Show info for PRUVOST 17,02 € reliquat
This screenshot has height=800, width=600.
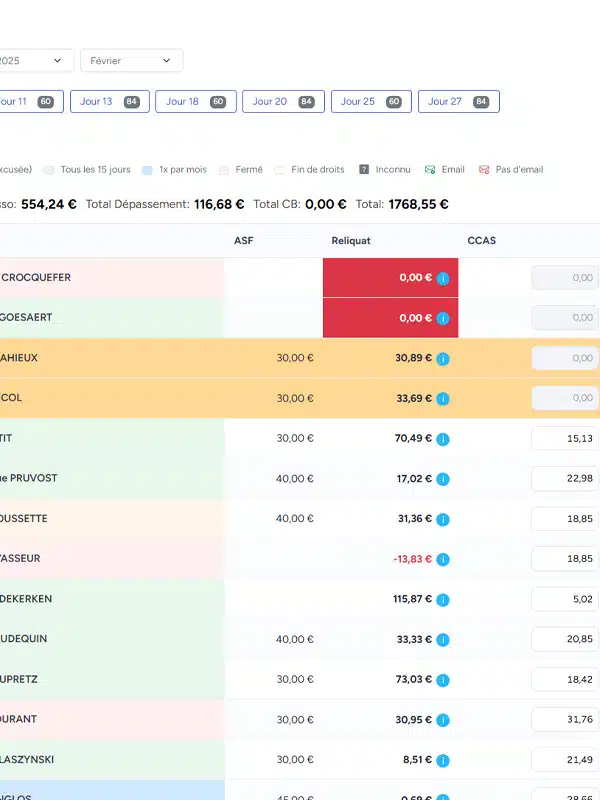(x=443, y=479)
